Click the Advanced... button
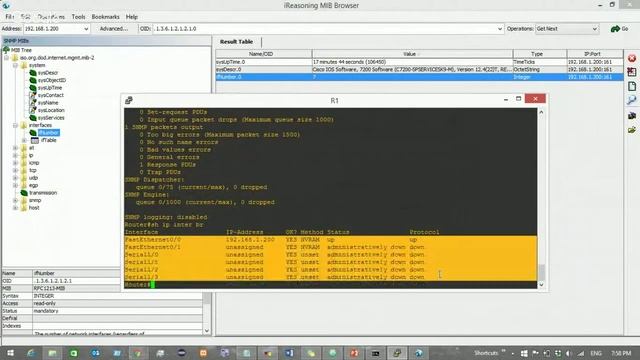Screen dimensions: 640x360 [114, 29]
